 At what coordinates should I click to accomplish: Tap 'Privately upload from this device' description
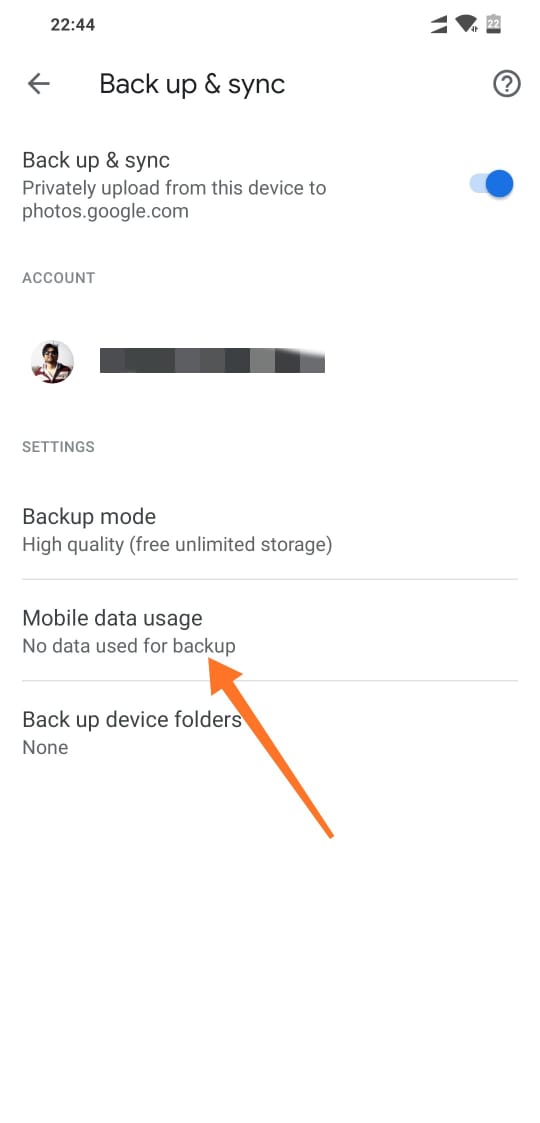tap(174, 200)
